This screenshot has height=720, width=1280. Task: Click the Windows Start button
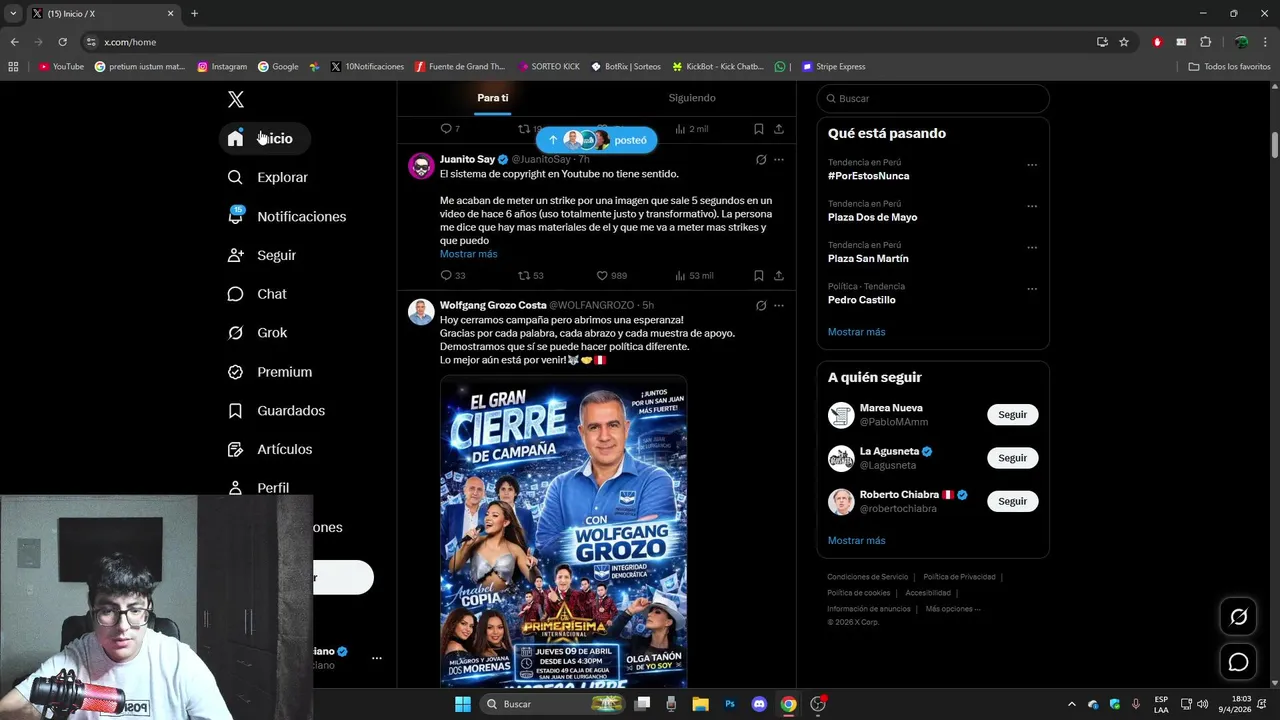(x=463, y=704)
